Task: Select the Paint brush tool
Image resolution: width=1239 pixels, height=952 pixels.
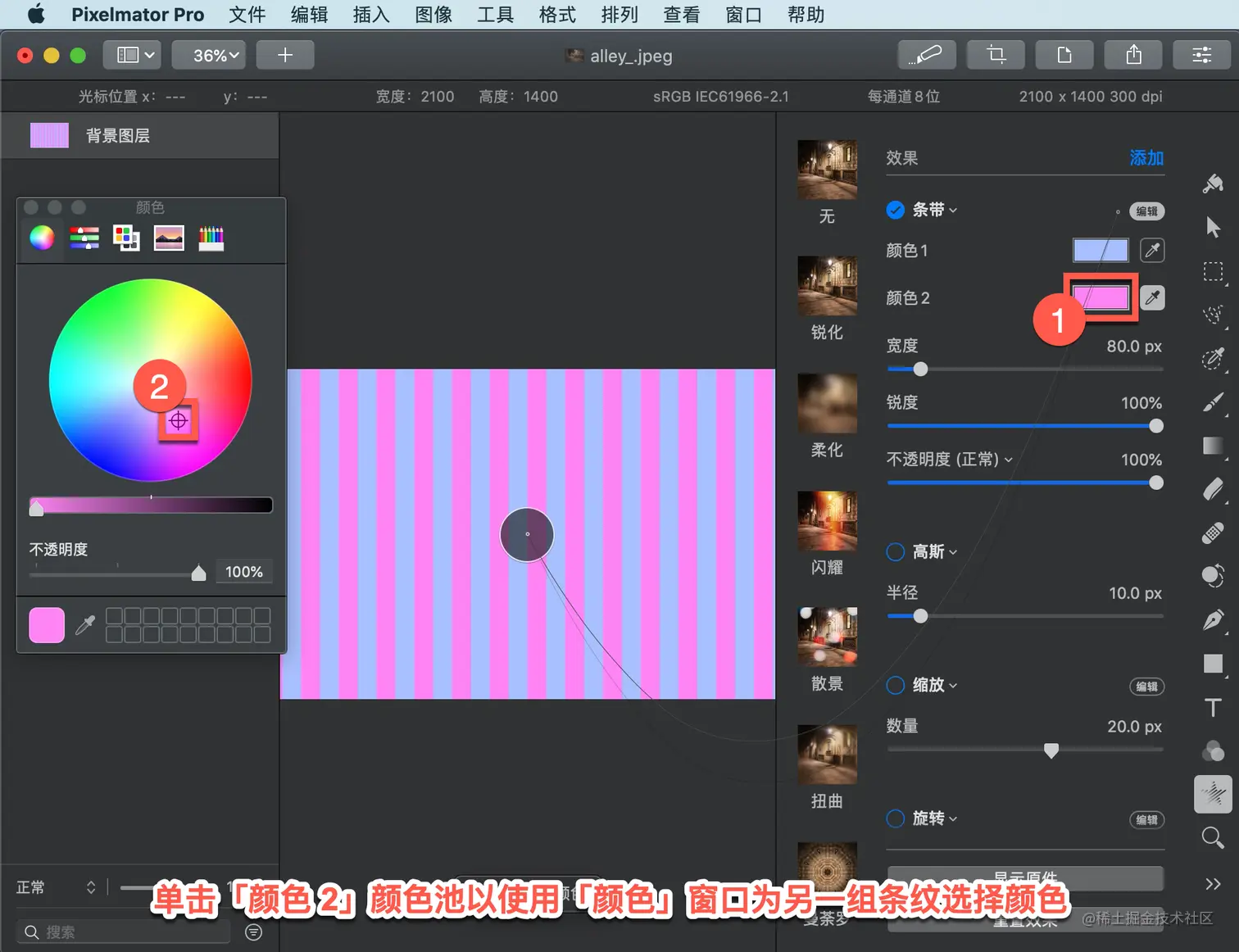Action: (x=1213, y=401)
